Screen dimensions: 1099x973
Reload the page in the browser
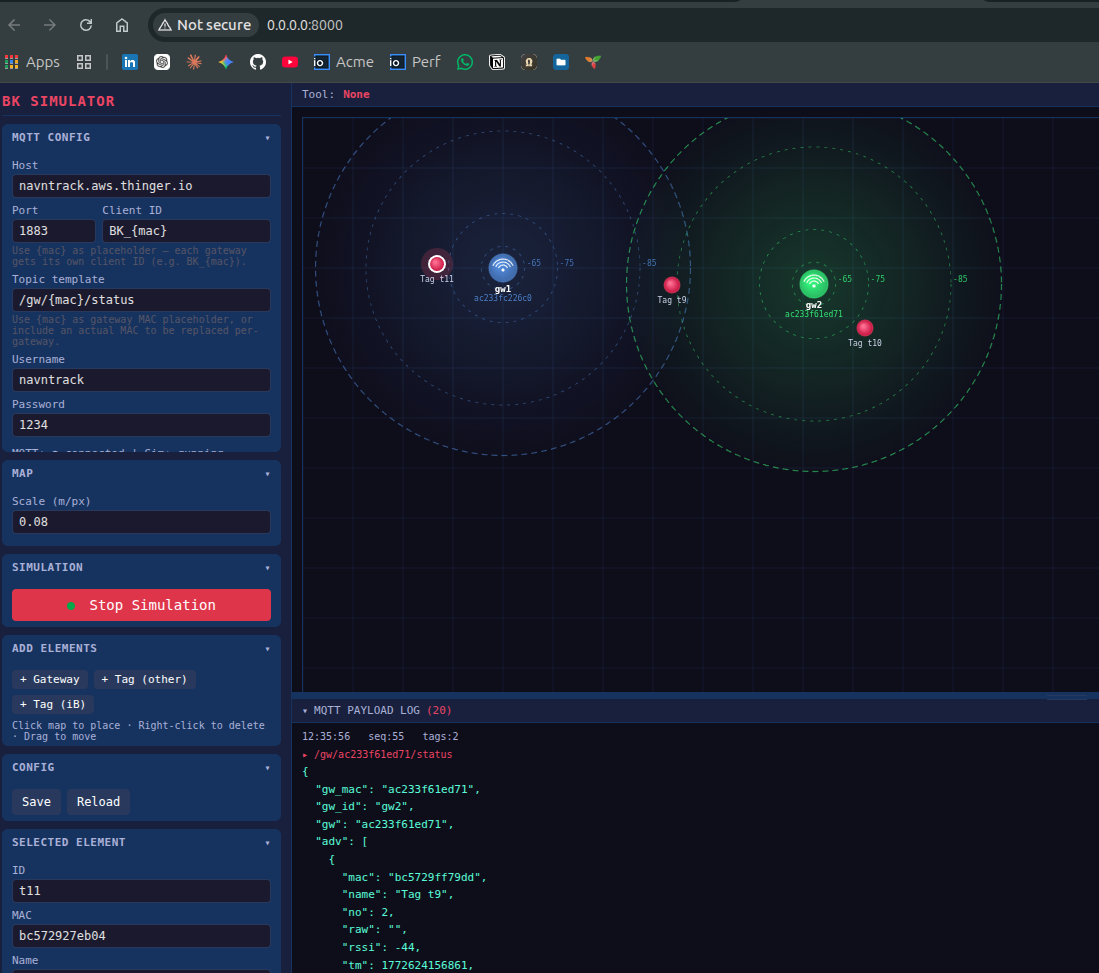(86, 25)
